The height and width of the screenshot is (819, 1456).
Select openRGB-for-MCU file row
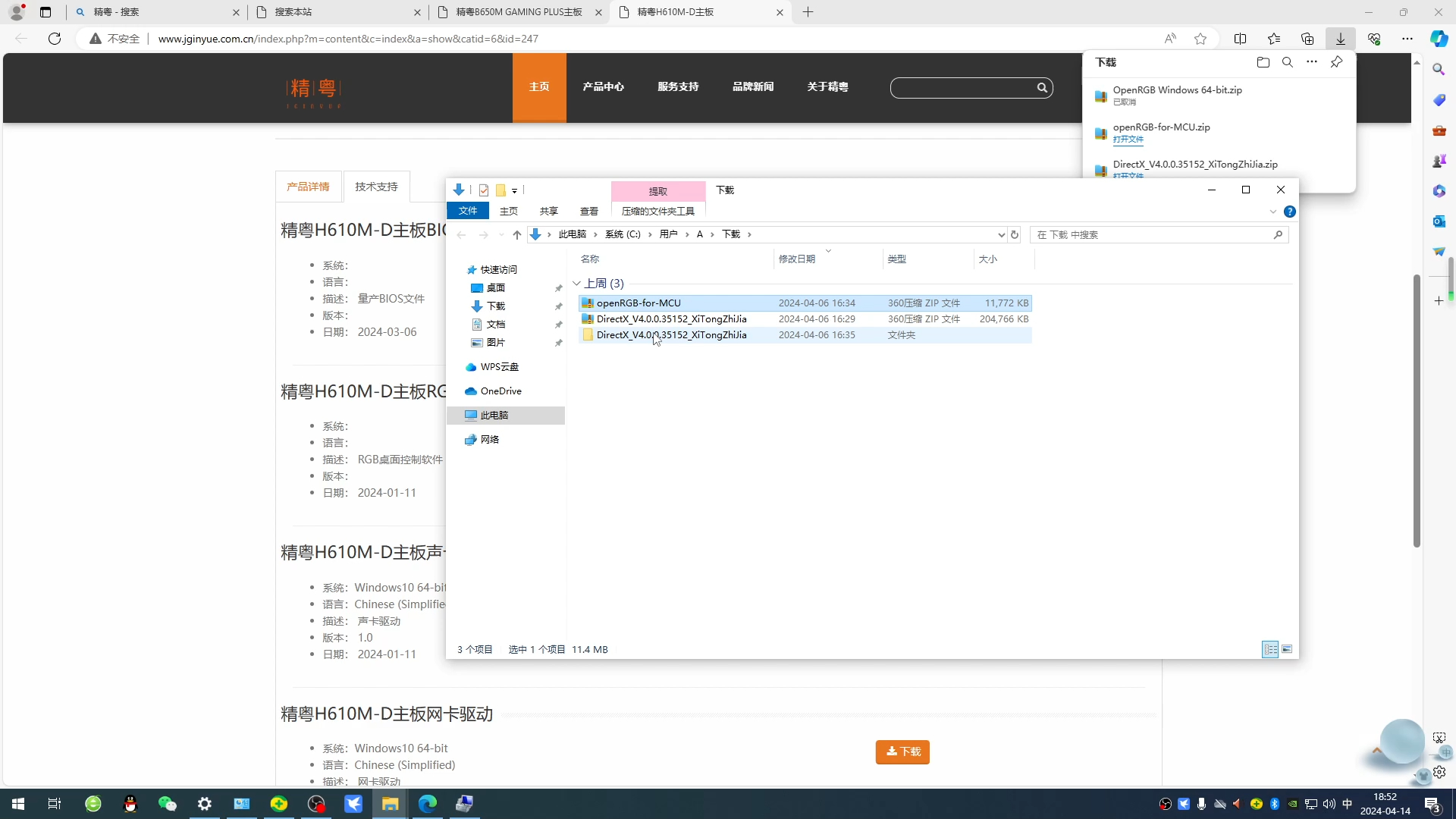805,303
